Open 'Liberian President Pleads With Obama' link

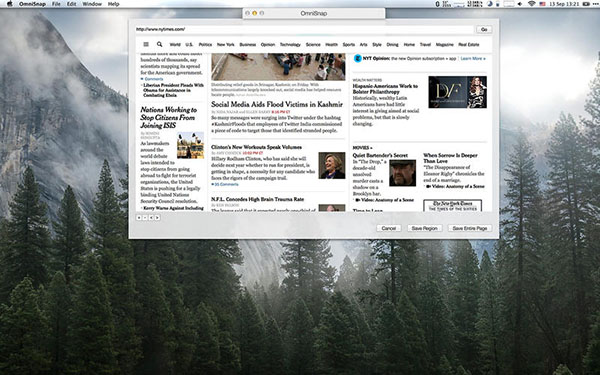click(x=173, y=90)
